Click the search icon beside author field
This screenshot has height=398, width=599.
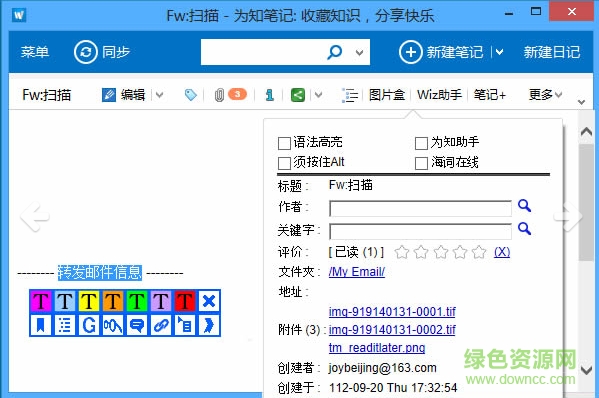click(525, 205)
